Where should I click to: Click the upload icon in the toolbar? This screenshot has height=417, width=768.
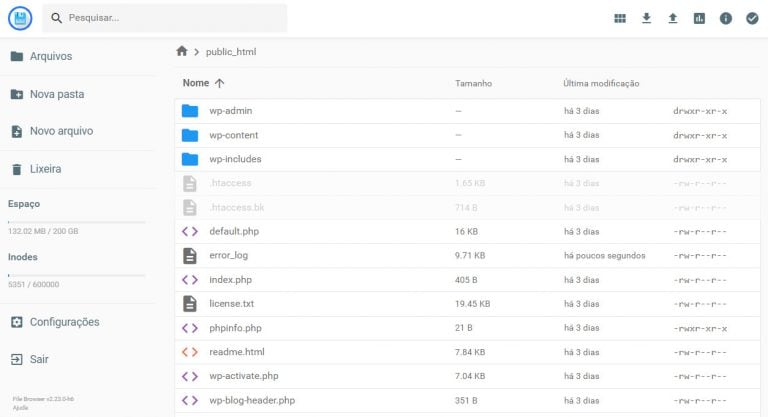tap(673, 18)
